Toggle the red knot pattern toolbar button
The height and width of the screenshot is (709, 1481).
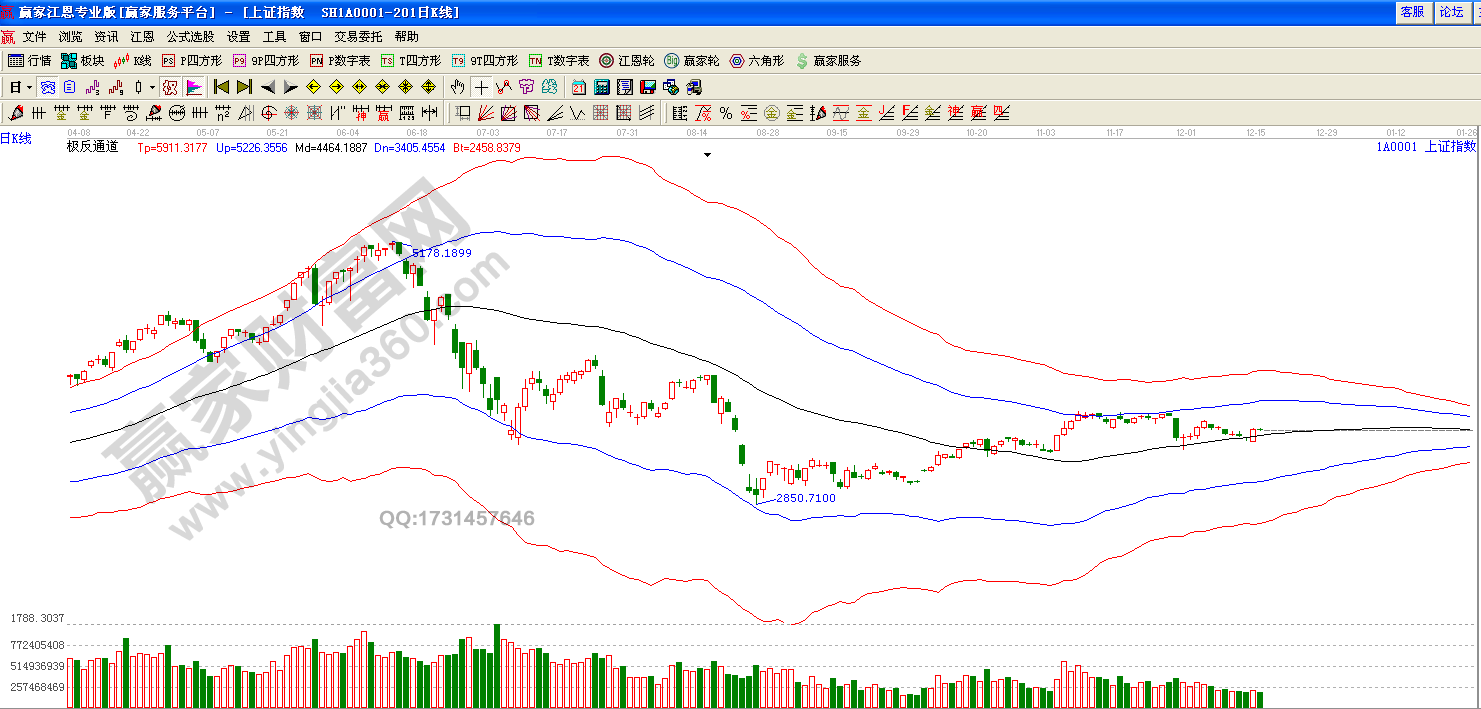pos(170,87)
